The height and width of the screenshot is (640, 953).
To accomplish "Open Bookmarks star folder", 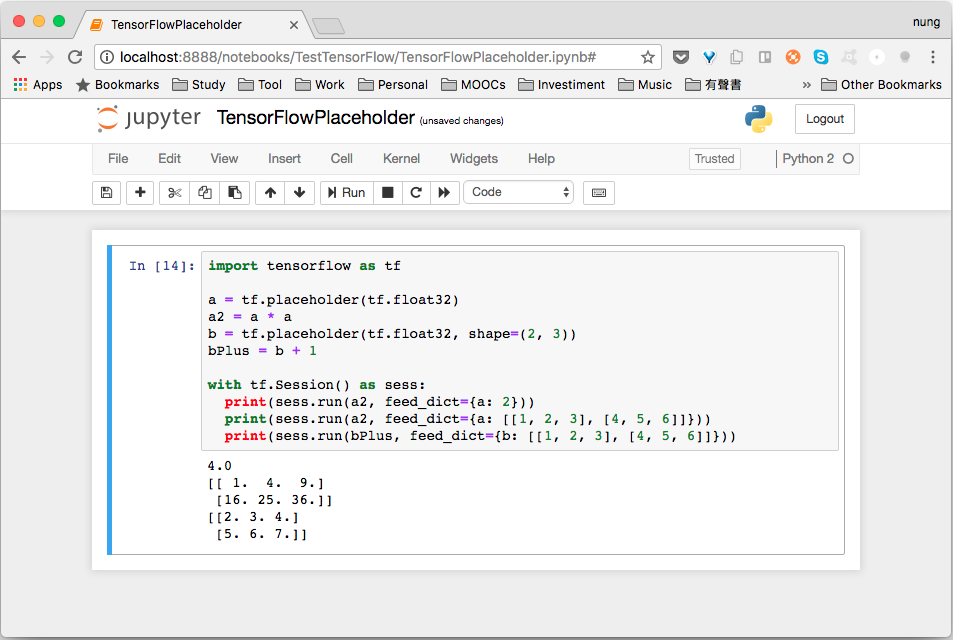I will point(117,84).
